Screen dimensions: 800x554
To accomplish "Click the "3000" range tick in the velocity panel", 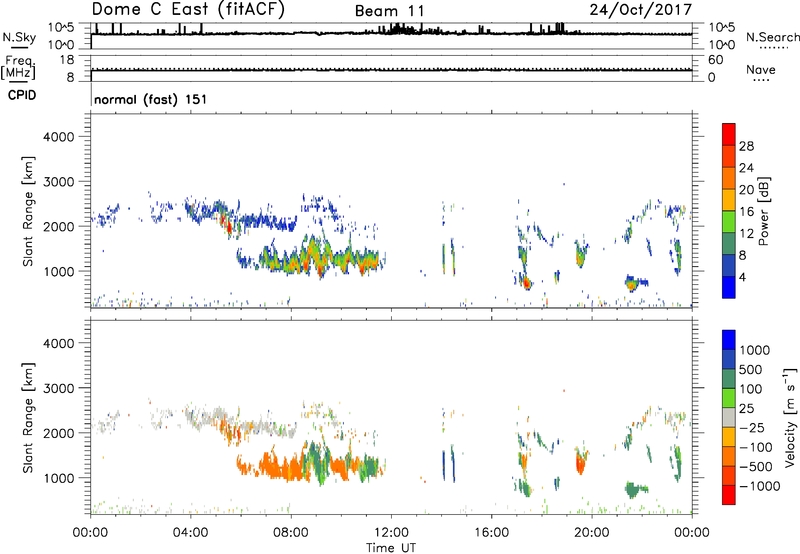I will click(x=58, y=388).
